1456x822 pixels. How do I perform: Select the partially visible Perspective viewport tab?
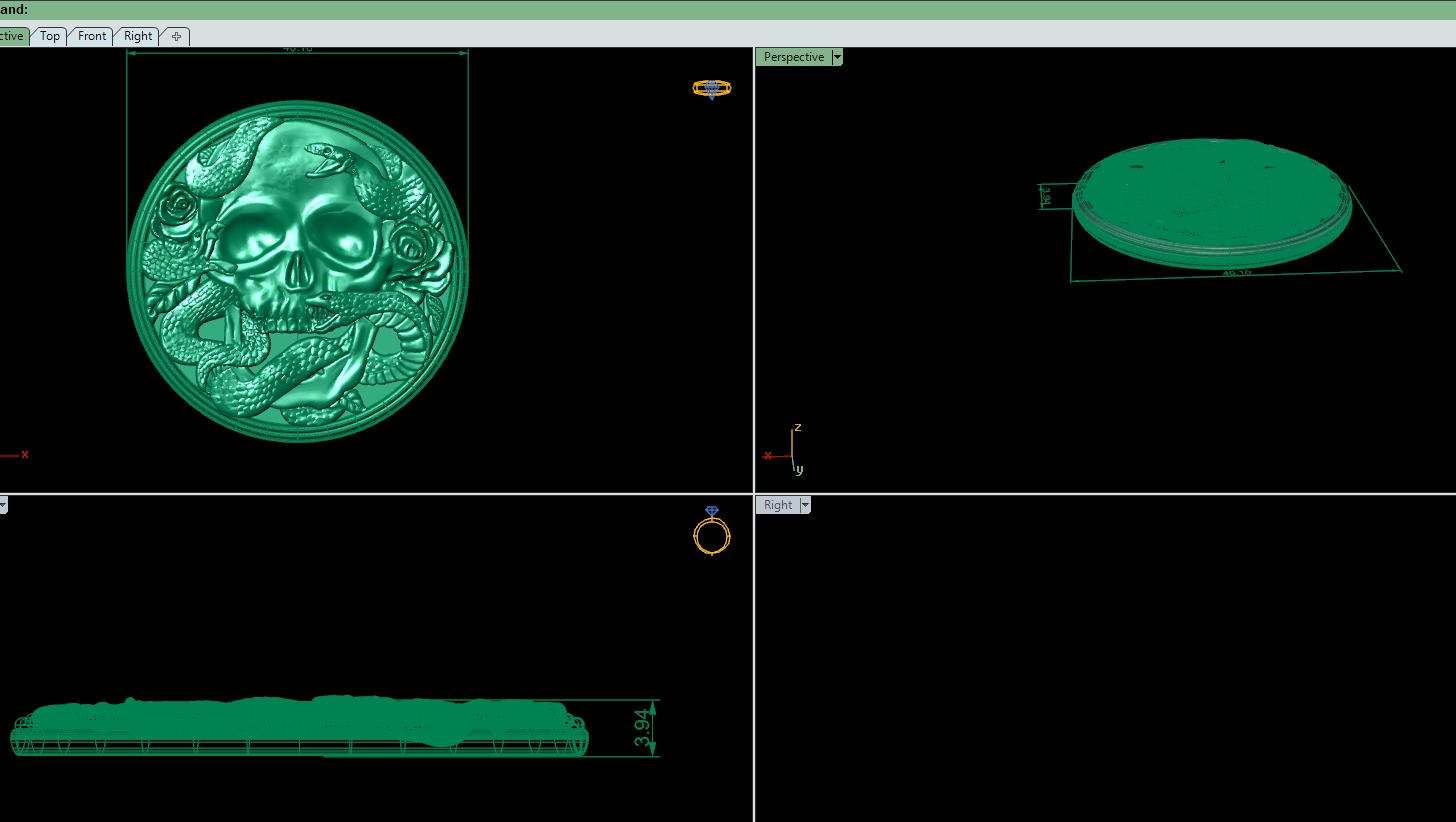pyautogui.click(x=12, y=36)
